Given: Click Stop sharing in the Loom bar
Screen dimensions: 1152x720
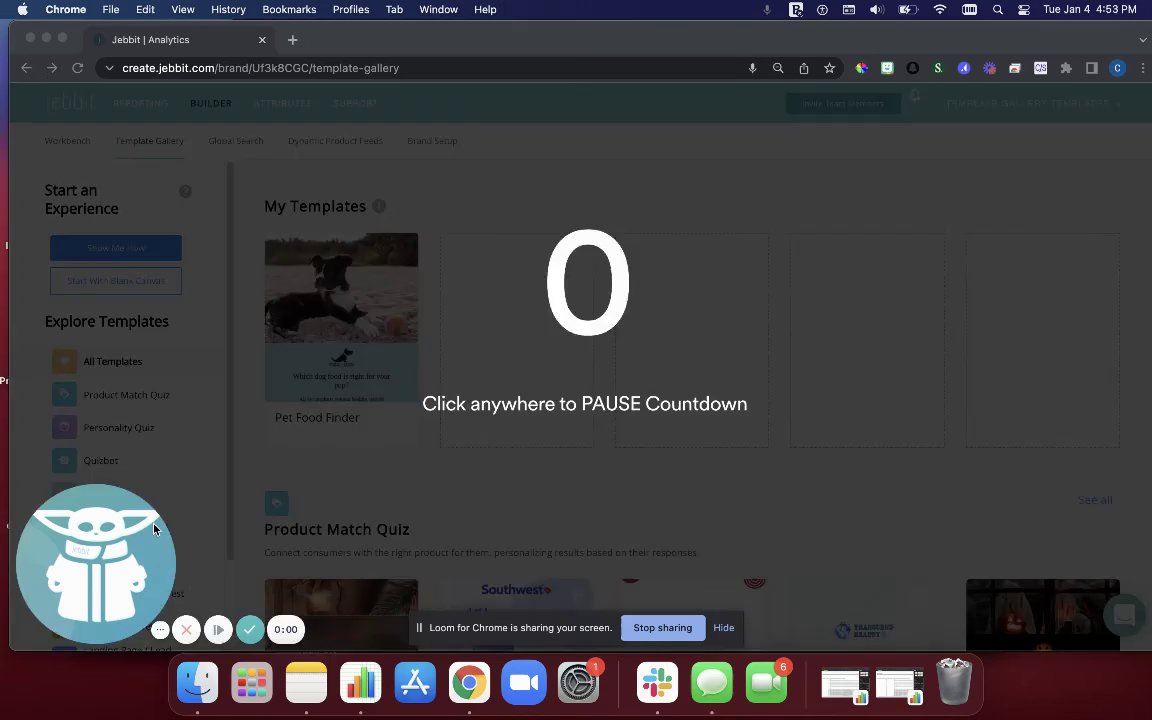Looking at the screenshot, I should click(663, 628).
